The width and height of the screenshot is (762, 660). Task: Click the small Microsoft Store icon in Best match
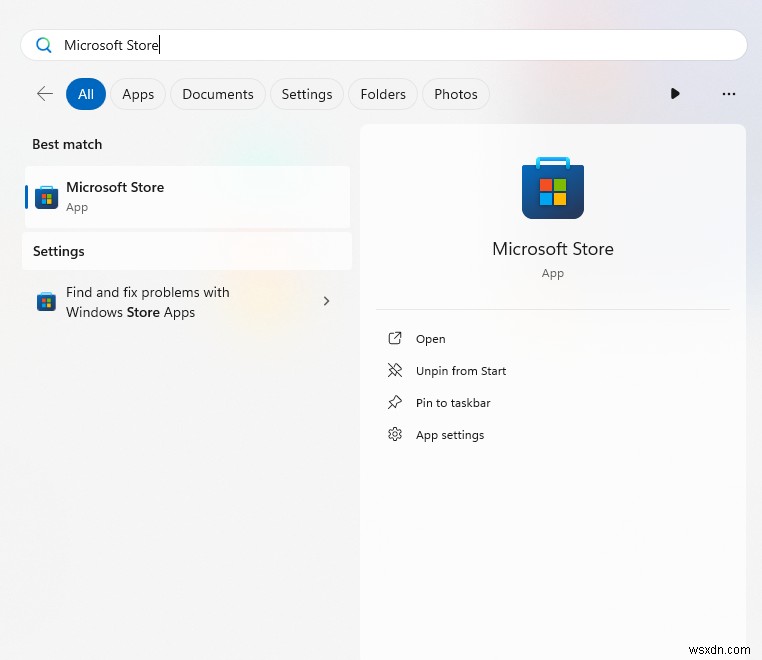click(x=47, y=197)
